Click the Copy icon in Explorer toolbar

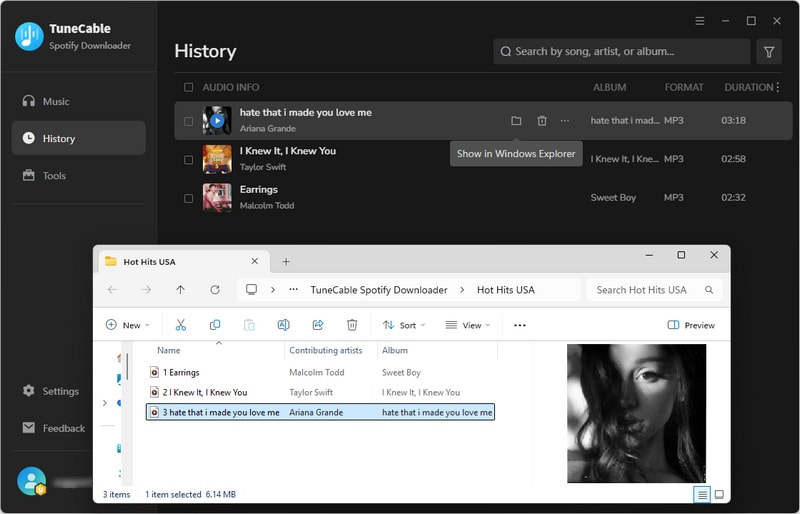[215, 325]
